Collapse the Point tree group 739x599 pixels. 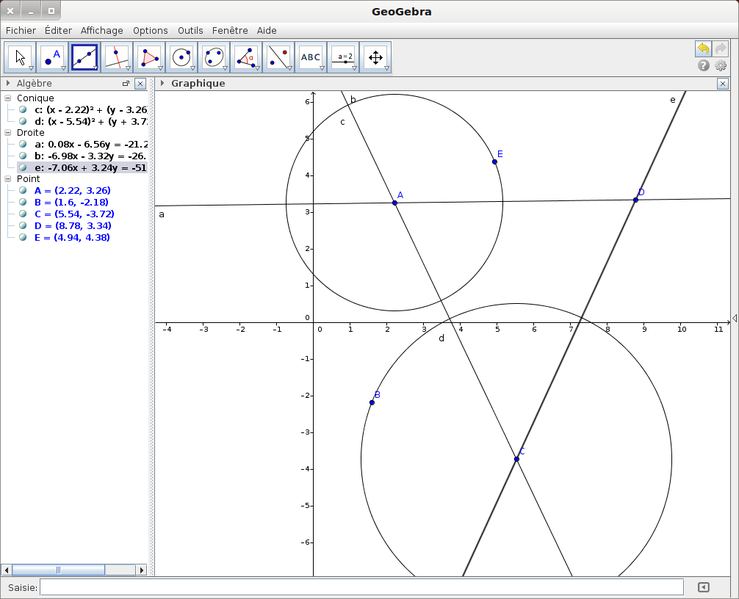pyautogui.click(x=8, y=179)
